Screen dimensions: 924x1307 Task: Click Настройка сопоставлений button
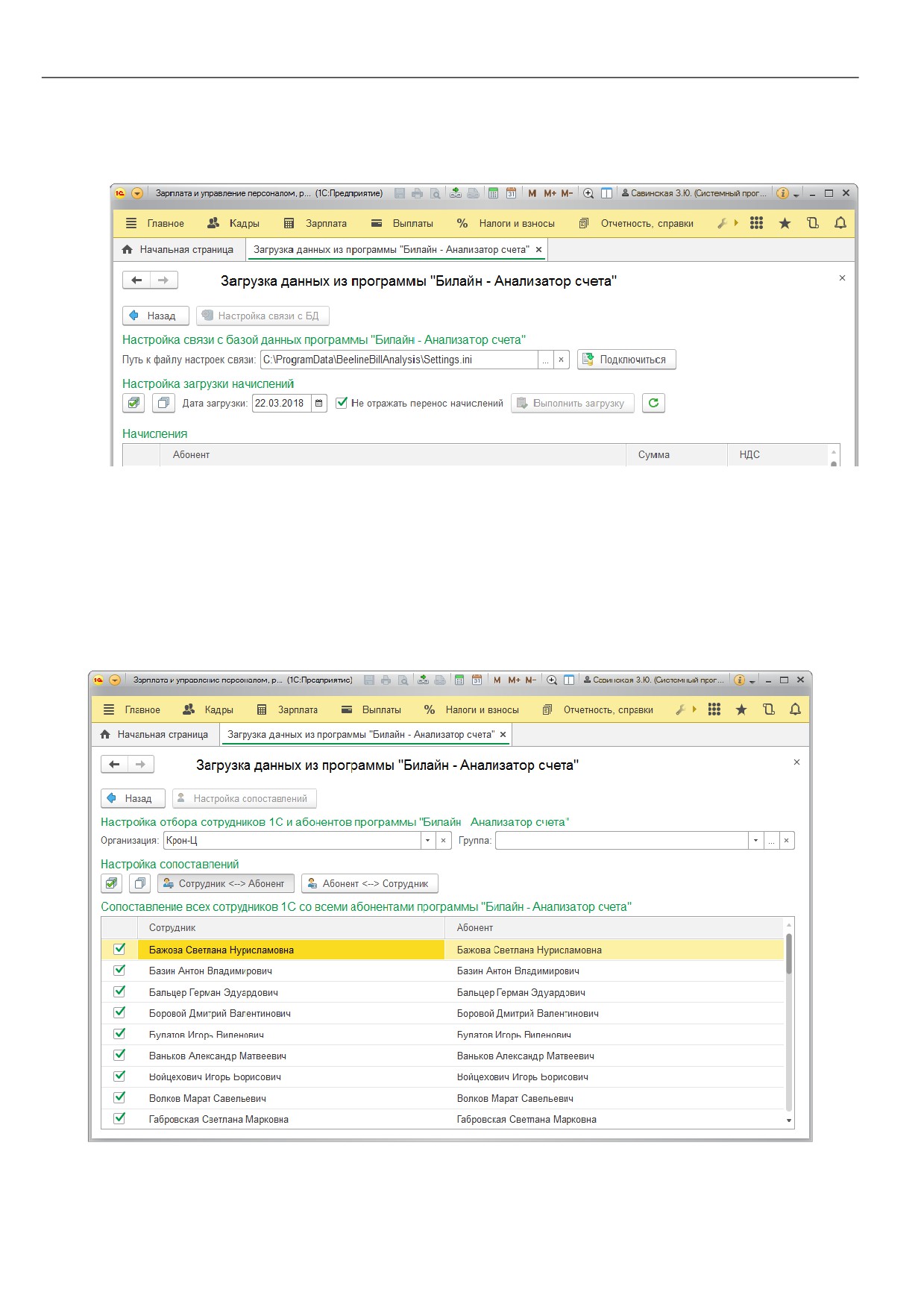click(245, 798)
